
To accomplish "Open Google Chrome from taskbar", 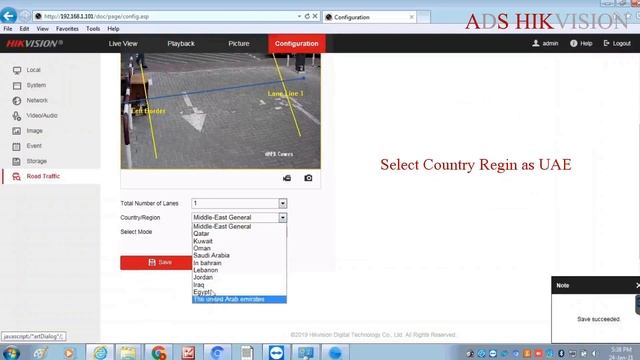I will [x=159, y=353].
